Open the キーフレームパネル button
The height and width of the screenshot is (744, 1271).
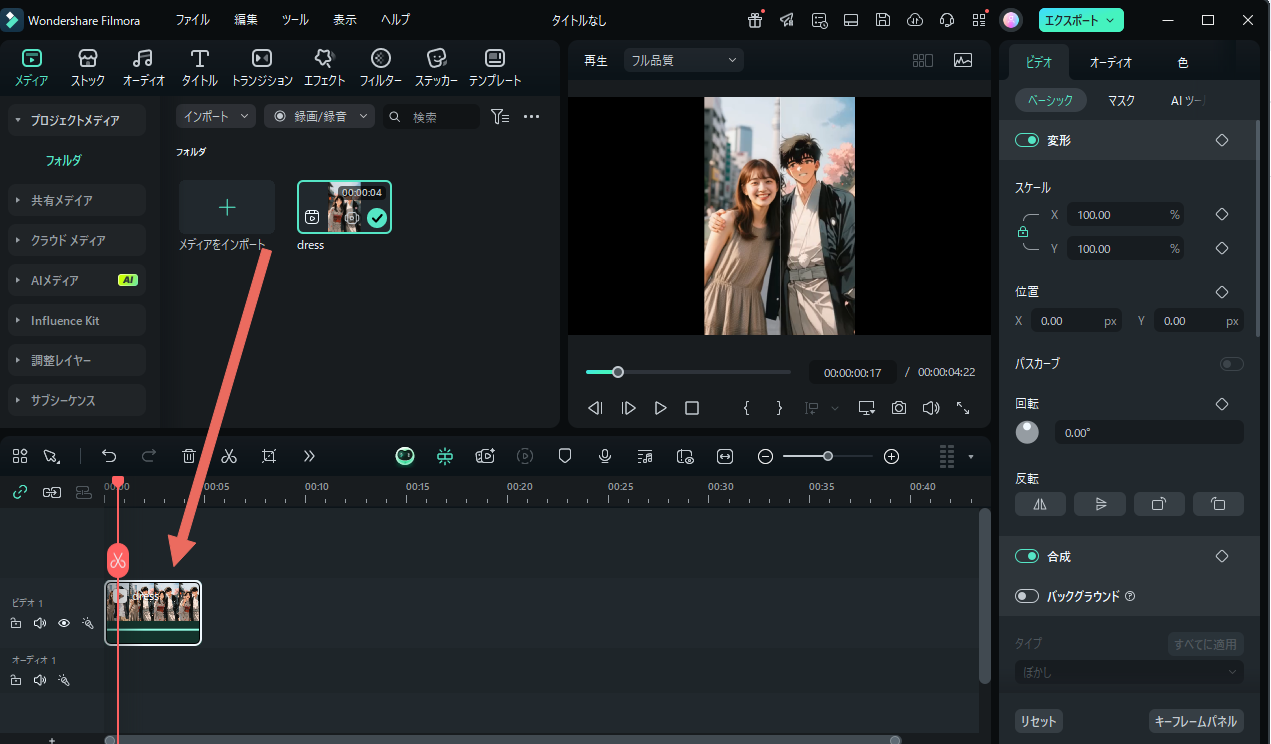1196,721
